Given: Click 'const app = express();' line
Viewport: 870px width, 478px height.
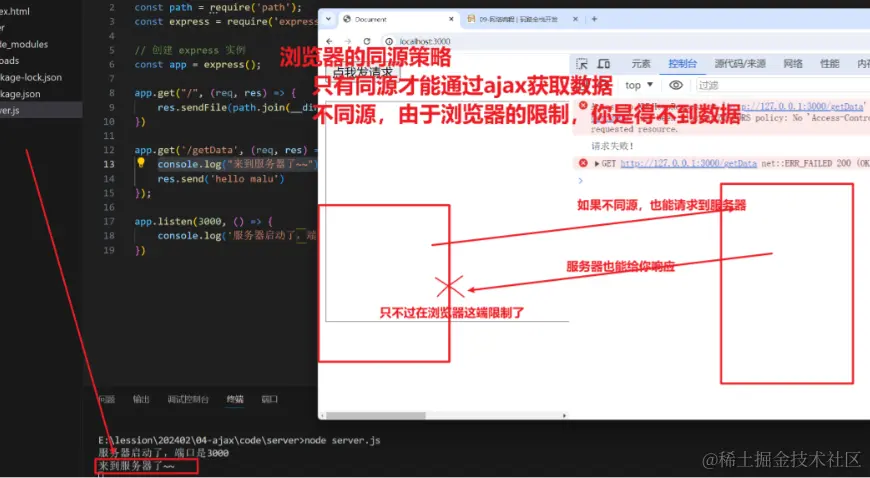Looking at the screenshot, I should tap(198, 64).
